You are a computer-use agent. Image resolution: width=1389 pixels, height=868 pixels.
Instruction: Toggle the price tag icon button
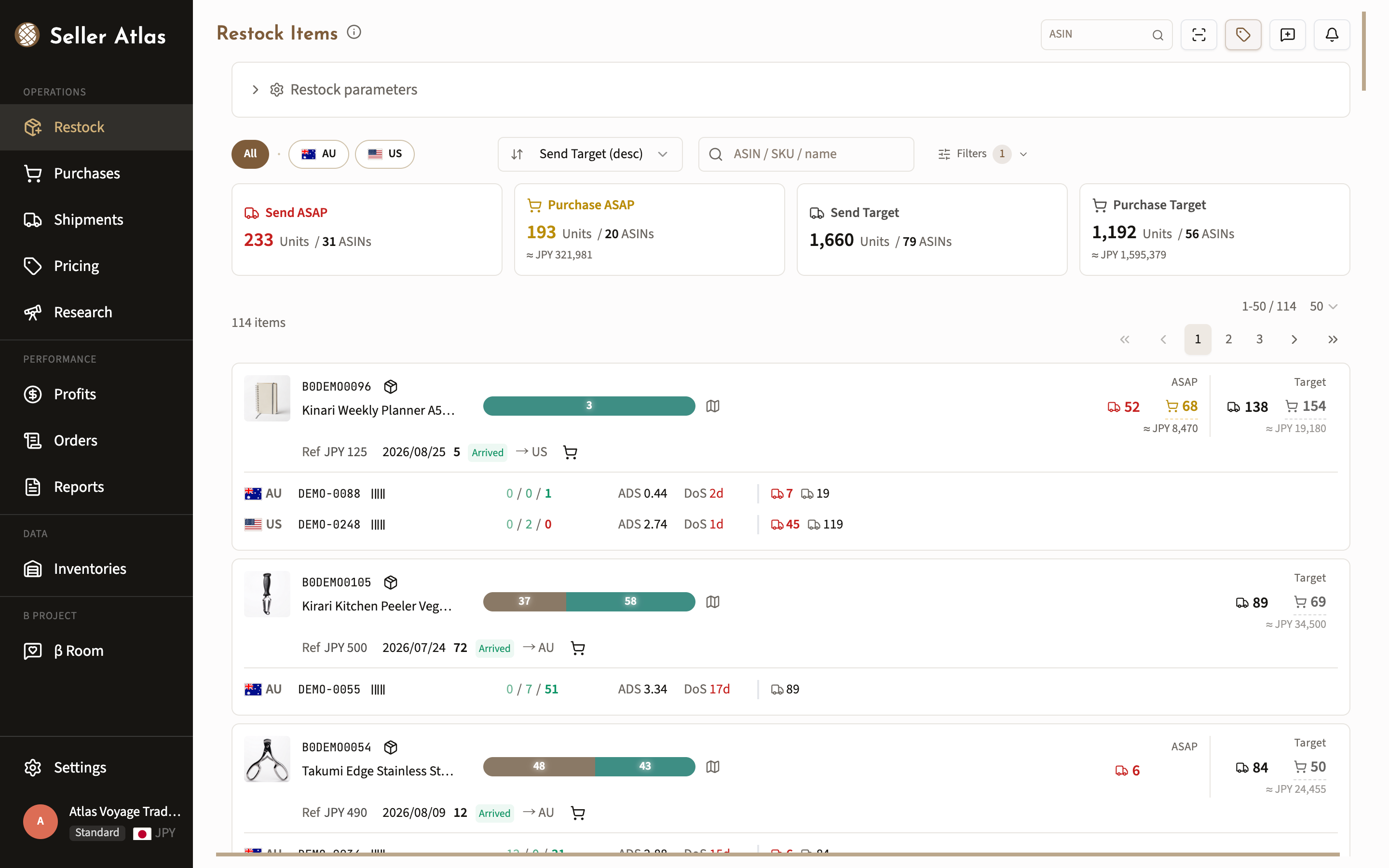click(1243, 34)
